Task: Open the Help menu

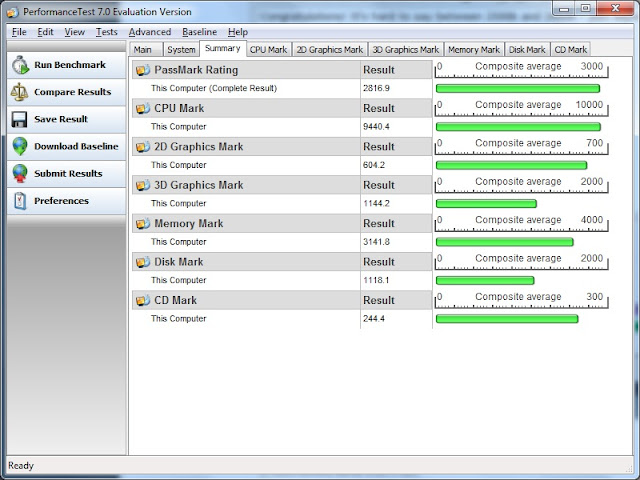Action: tap(238, 32)
